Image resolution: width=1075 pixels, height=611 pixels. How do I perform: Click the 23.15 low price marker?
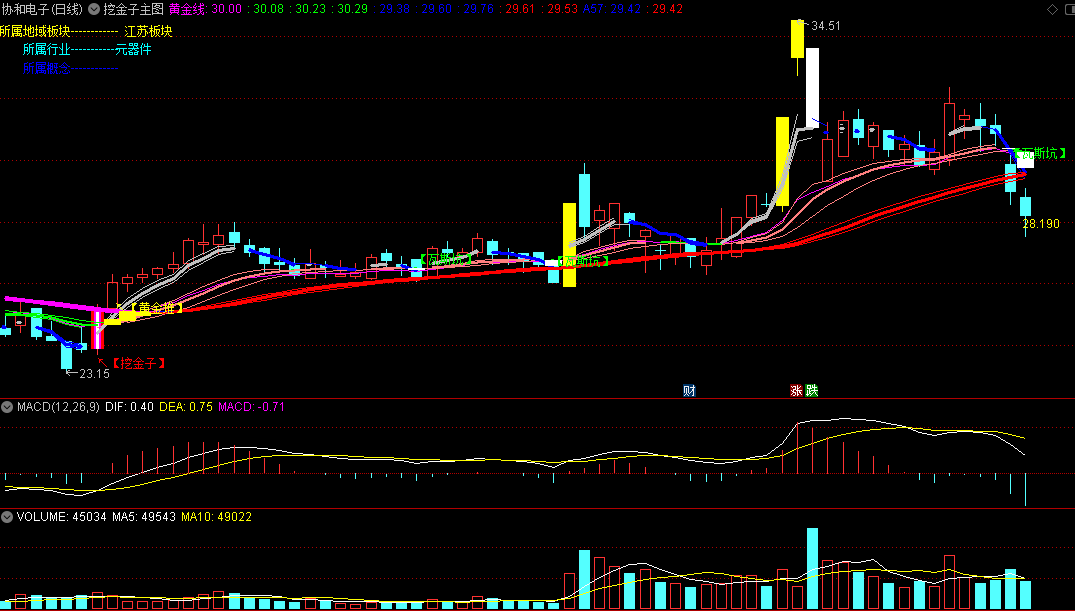(x=94, y=374)
